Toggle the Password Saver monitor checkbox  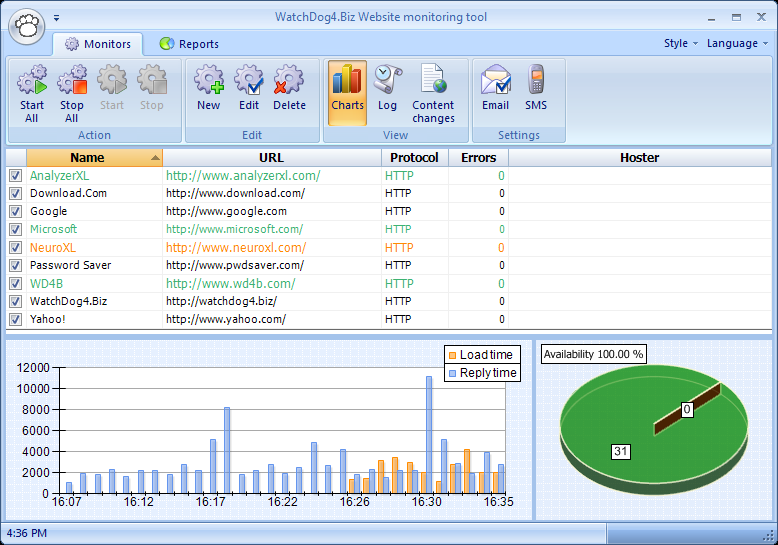15,266
